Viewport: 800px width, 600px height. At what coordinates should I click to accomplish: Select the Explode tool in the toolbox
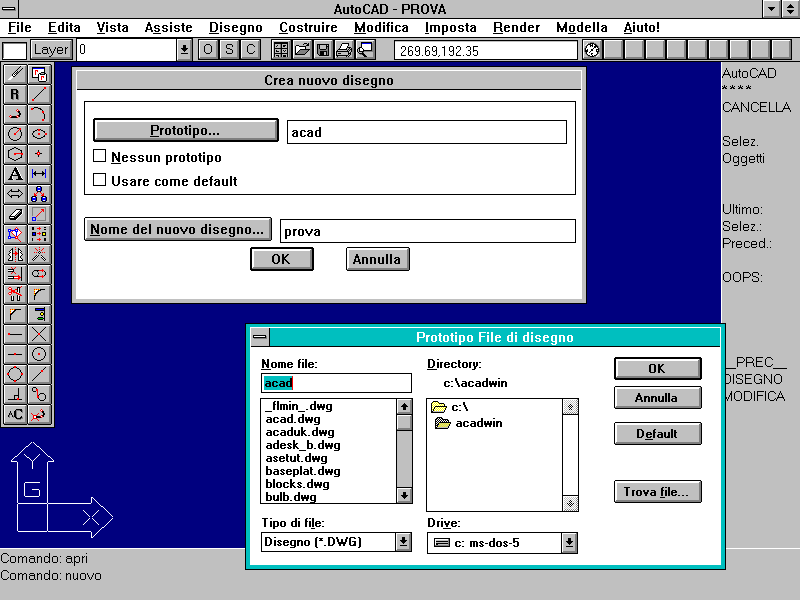pos(39,254)
